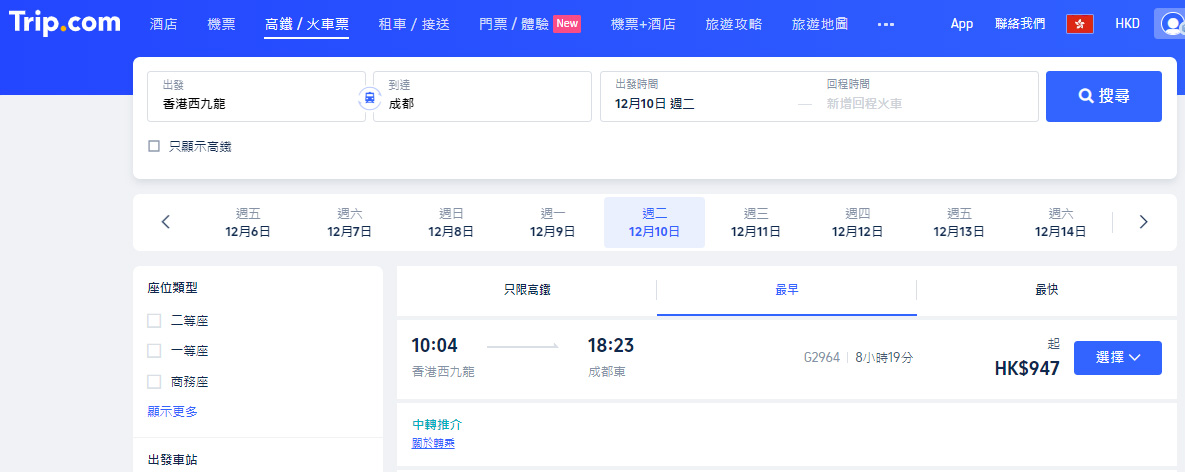
Task: Open the Hong Kong flag region selector
Action: [1080, 24]
